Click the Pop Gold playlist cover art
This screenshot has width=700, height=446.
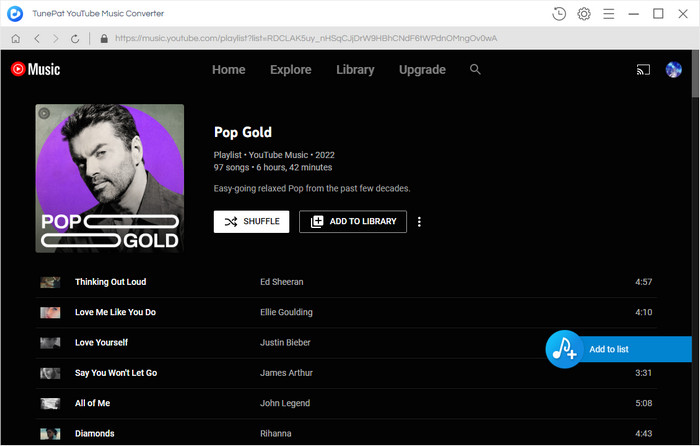(110, 179)
